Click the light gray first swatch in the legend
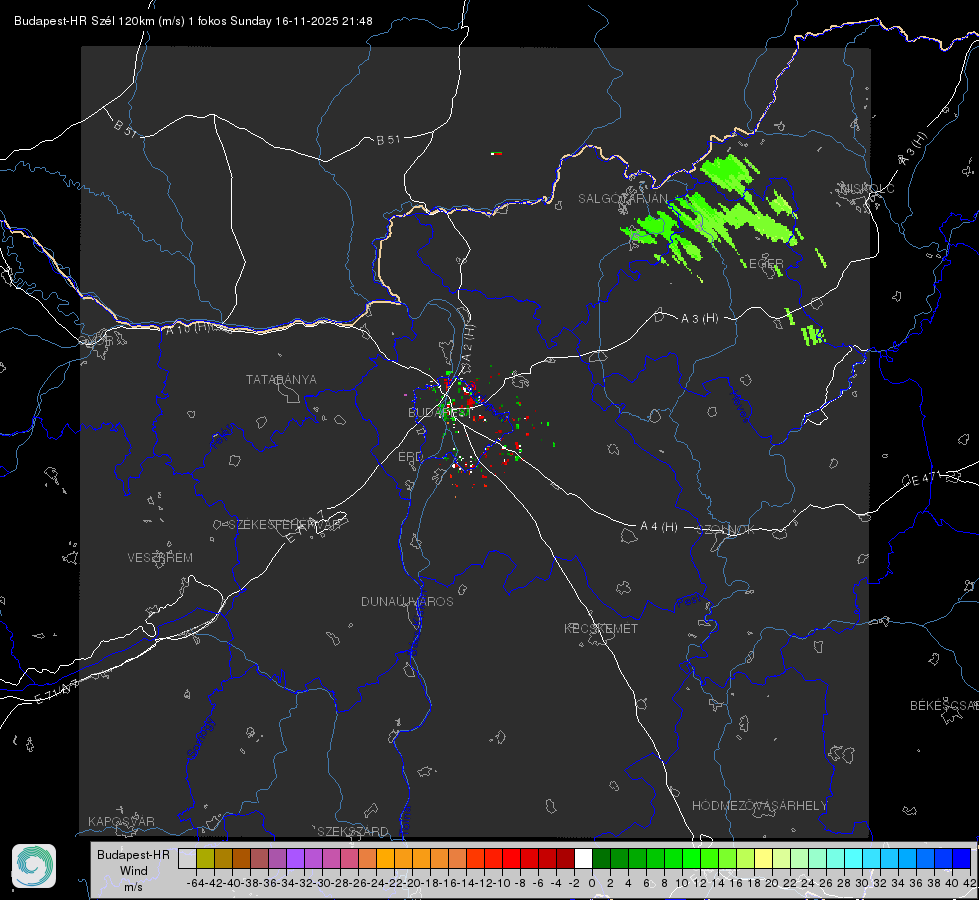Image resolution: width=979 pixels, height=900 pixels. pyautogui.click(x=187, y=859)
